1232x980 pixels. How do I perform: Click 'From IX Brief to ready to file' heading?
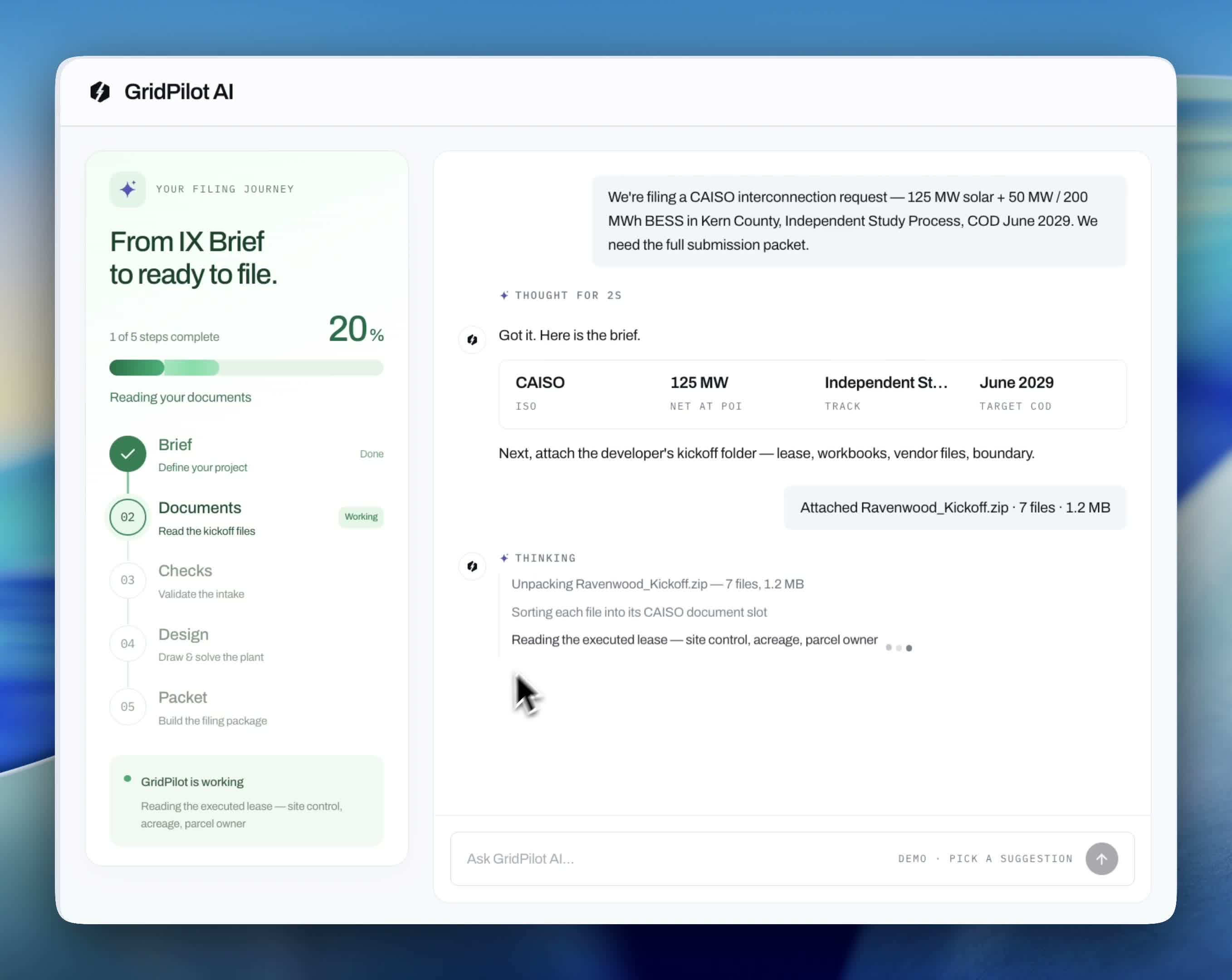tap(193, 258)
